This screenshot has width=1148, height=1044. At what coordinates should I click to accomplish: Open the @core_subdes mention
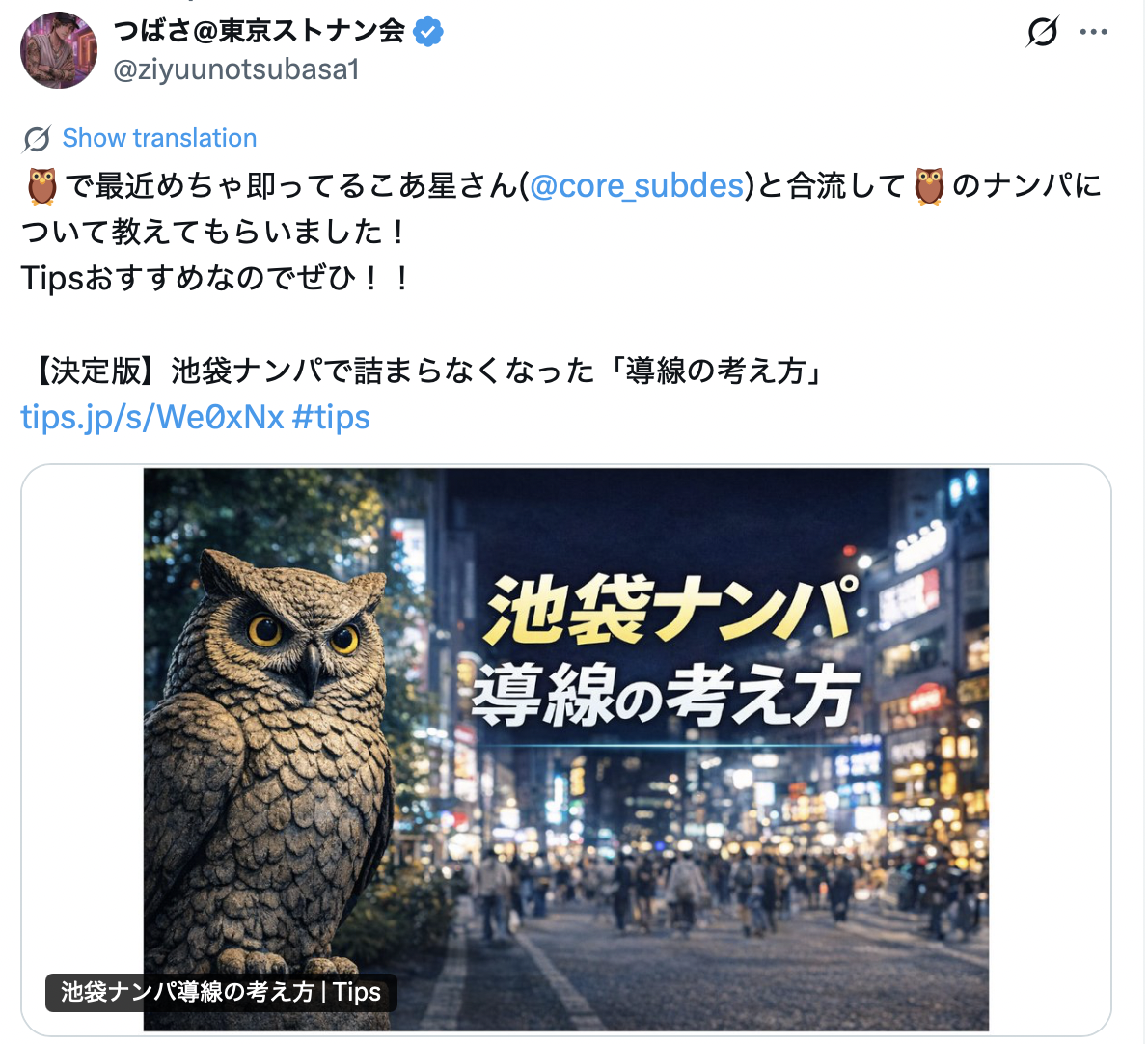pyautogui.click(x=637, y=186)
